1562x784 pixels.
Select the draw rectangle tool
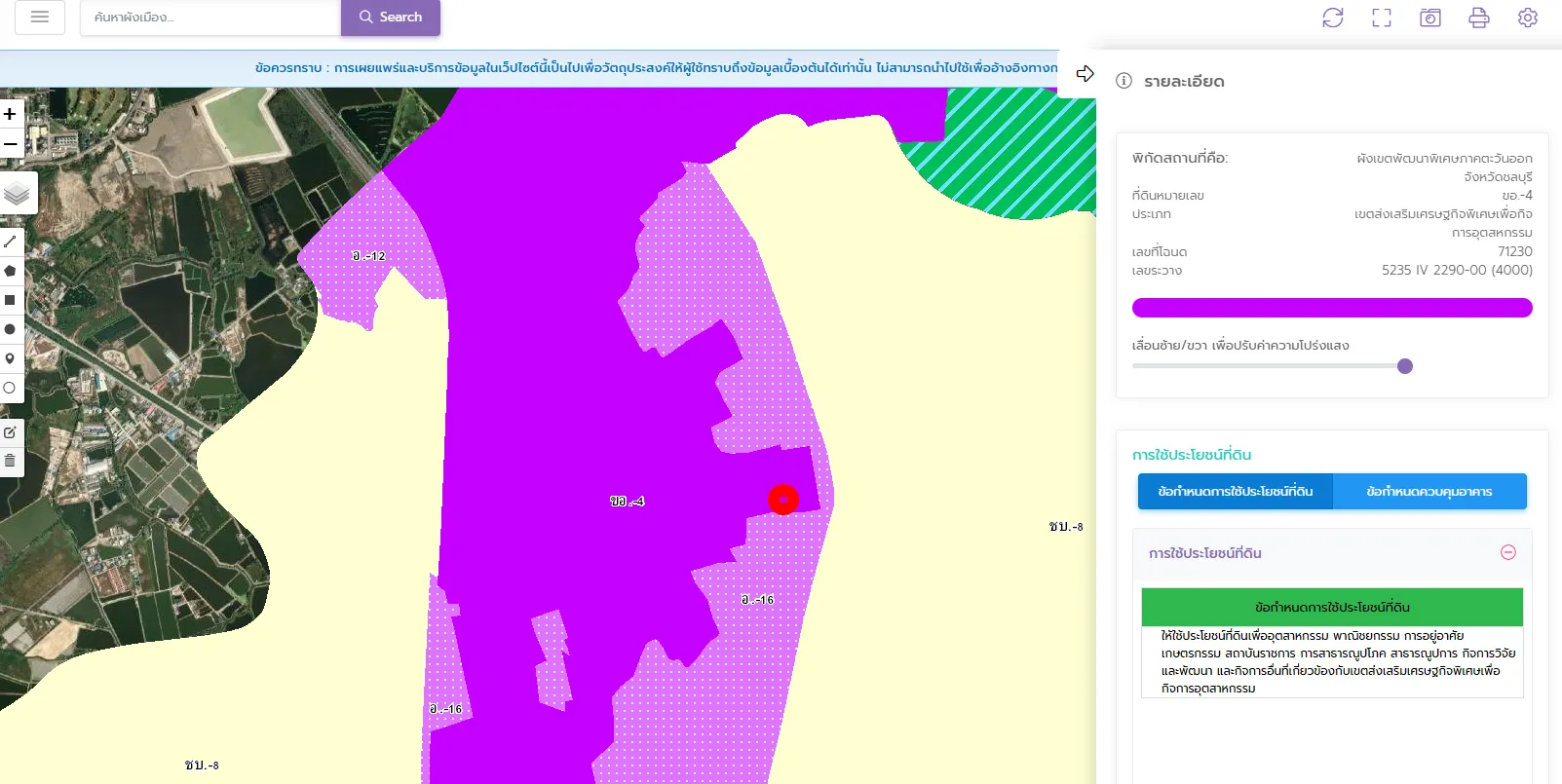pos(11,300)
